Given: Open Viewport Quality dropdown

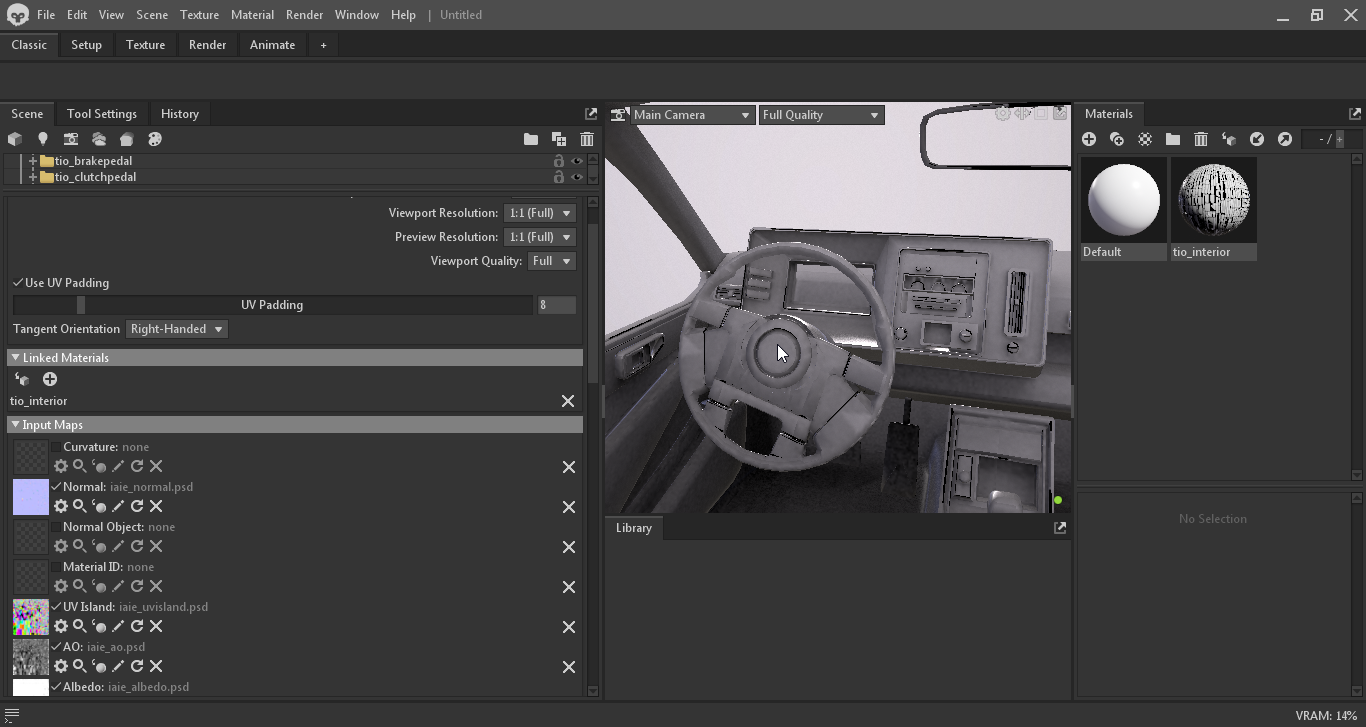Looking at the screenshot, I should tap(552, 261).
